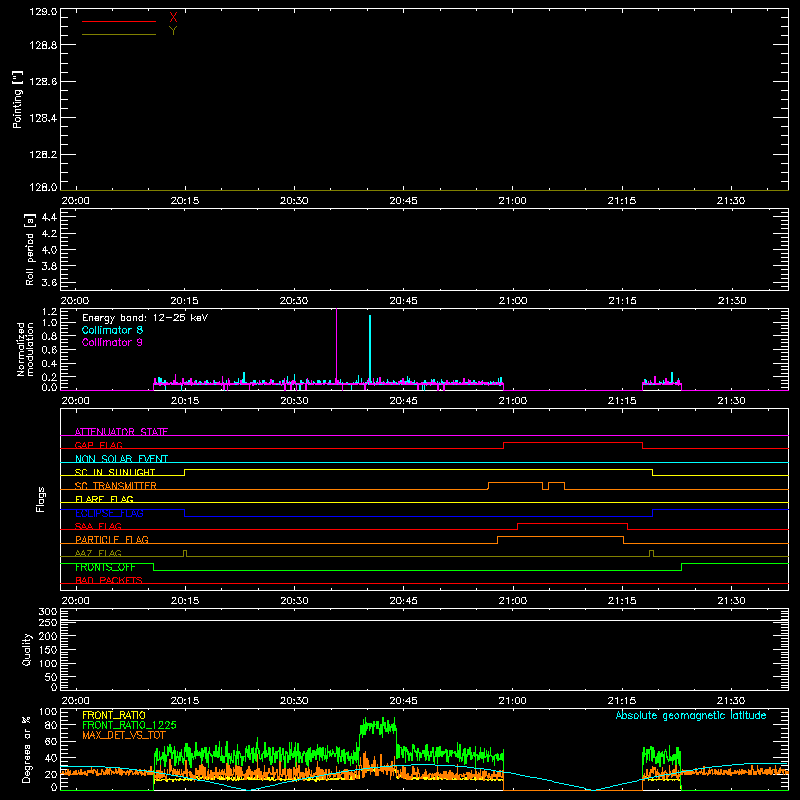Click the Energy band: 12-25 keV label
Screen dimensions: 800x800
(145, 318)
